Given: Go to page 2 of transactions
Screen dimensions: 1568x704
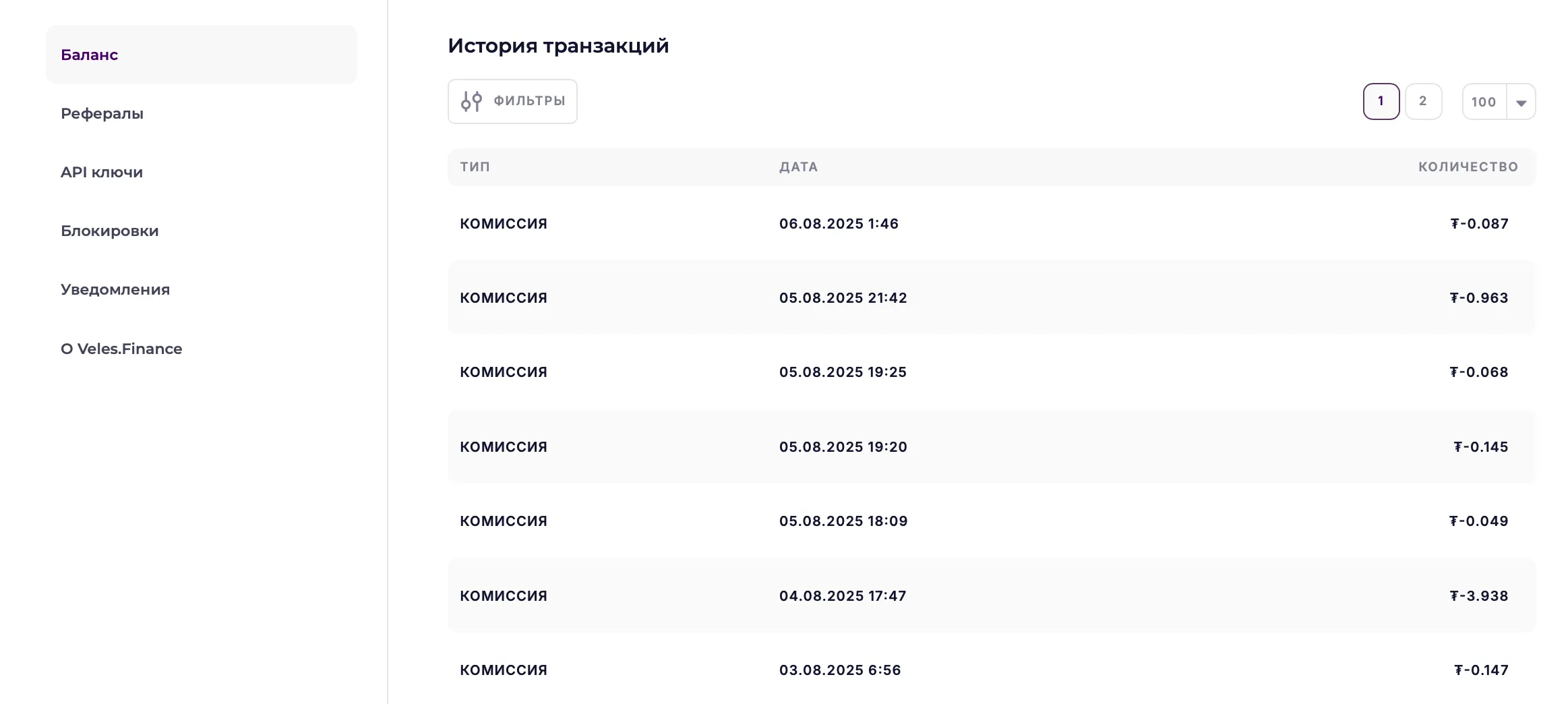Looking at the screenshot, I should point(1423,101).
